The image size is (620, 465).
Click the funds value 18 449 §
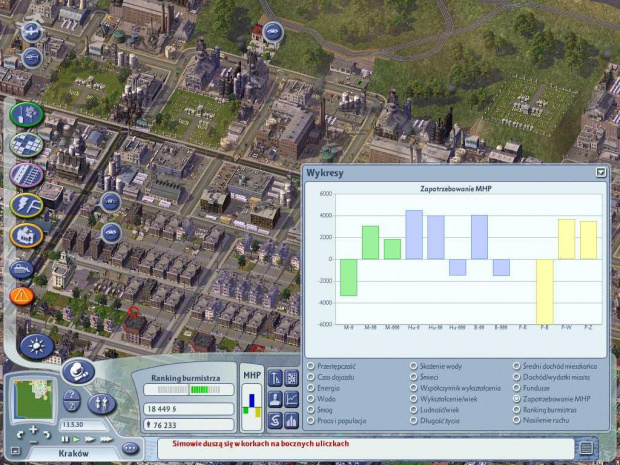coord(189,409)
